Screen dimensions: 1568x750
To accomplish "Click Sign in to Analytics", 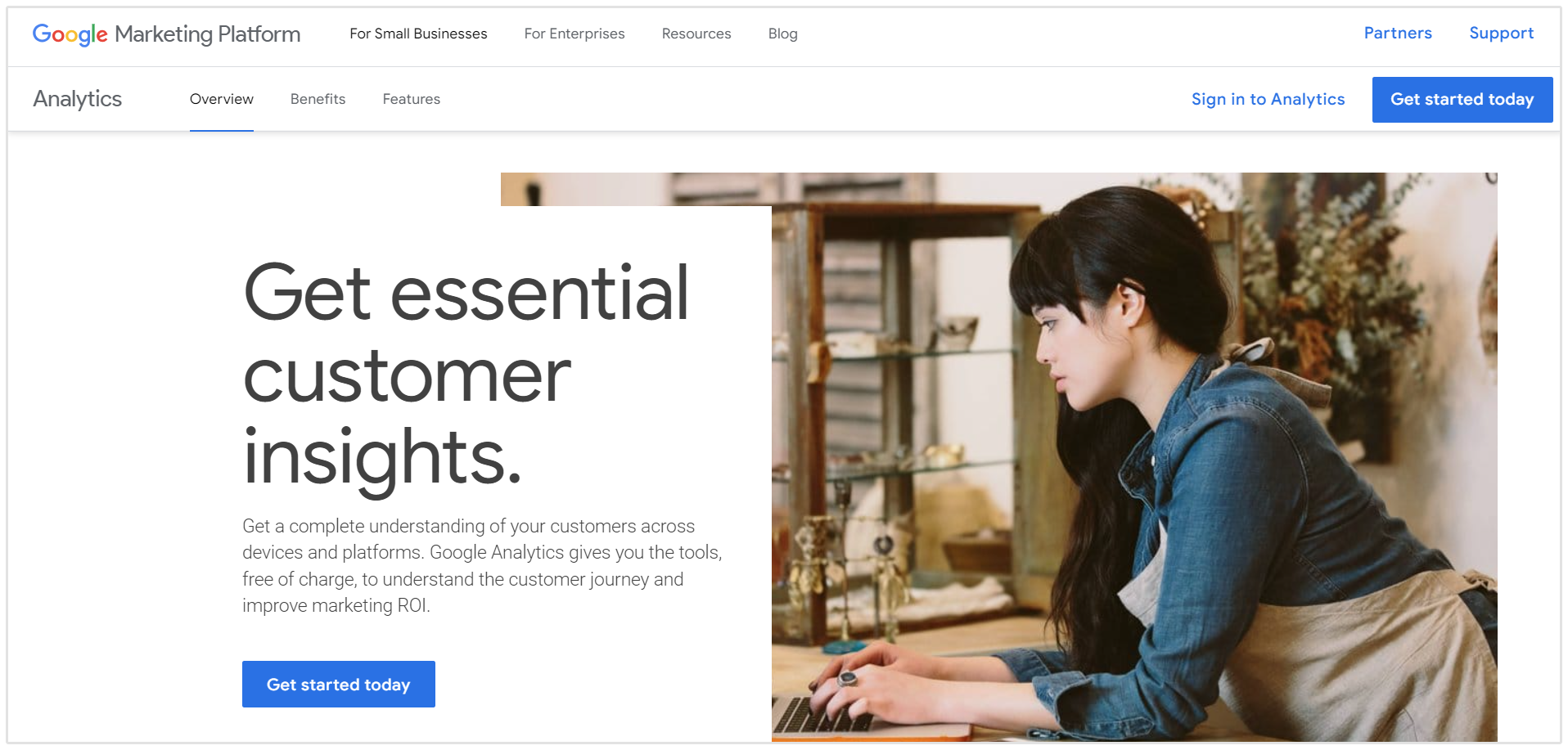I will tap(1268, 99).
